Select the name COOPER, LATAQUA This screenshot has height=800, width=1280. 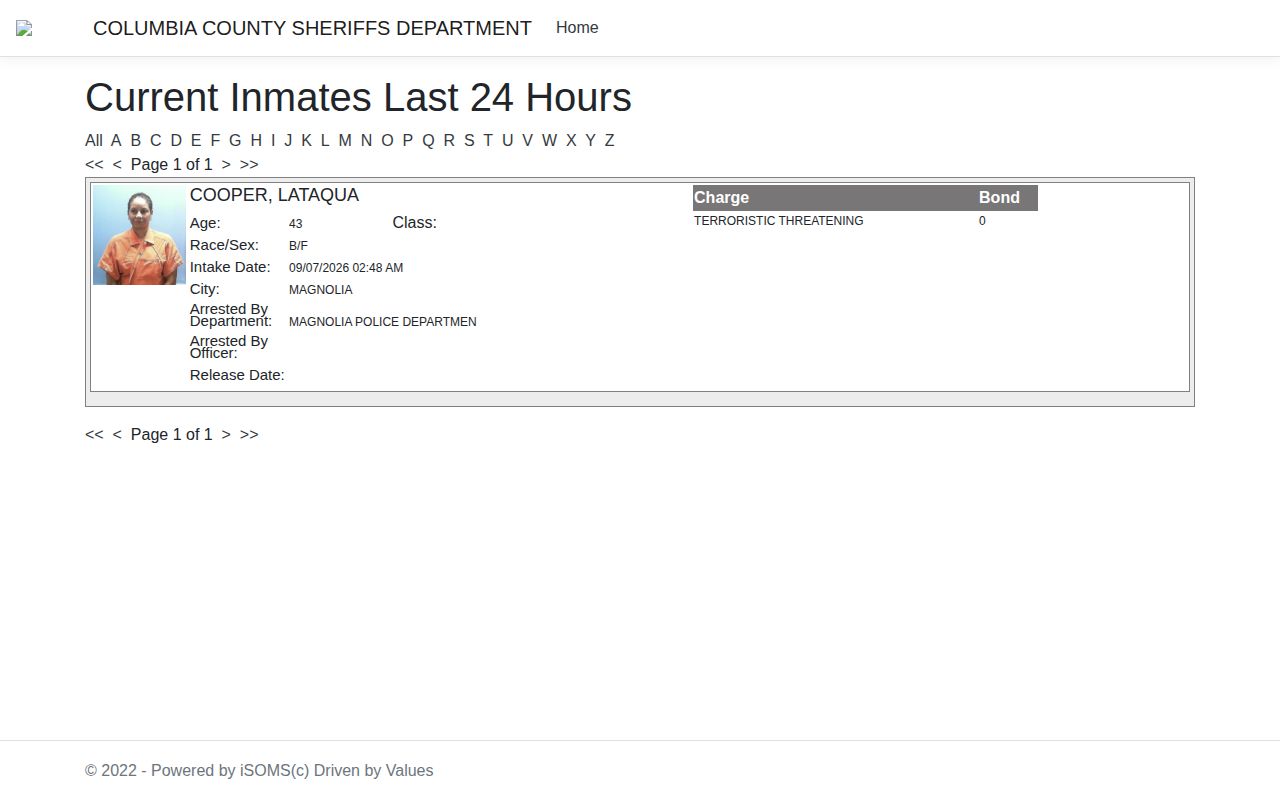[x=274, y=195]
